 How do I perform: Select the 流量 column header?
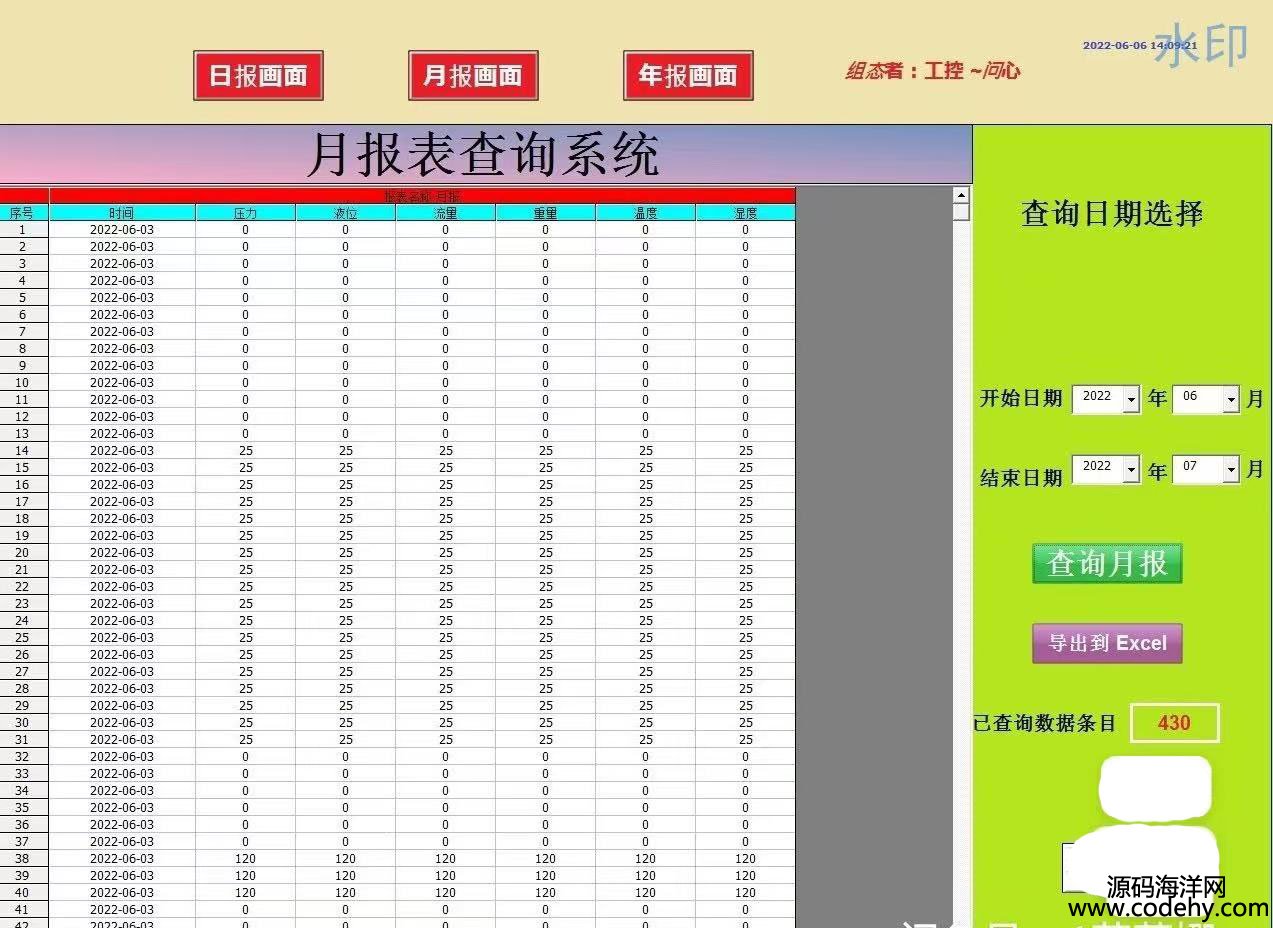[x=446, y=213]
